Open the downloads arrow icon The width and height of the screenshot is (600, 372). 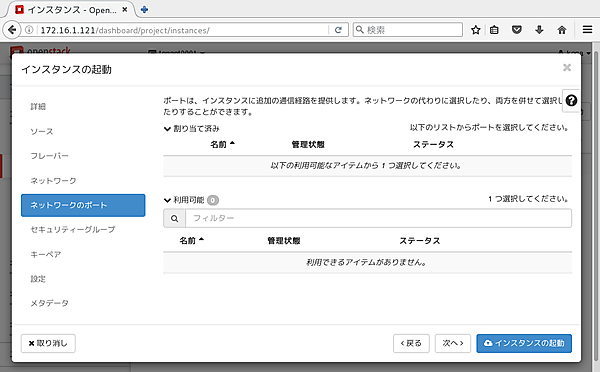539,30
